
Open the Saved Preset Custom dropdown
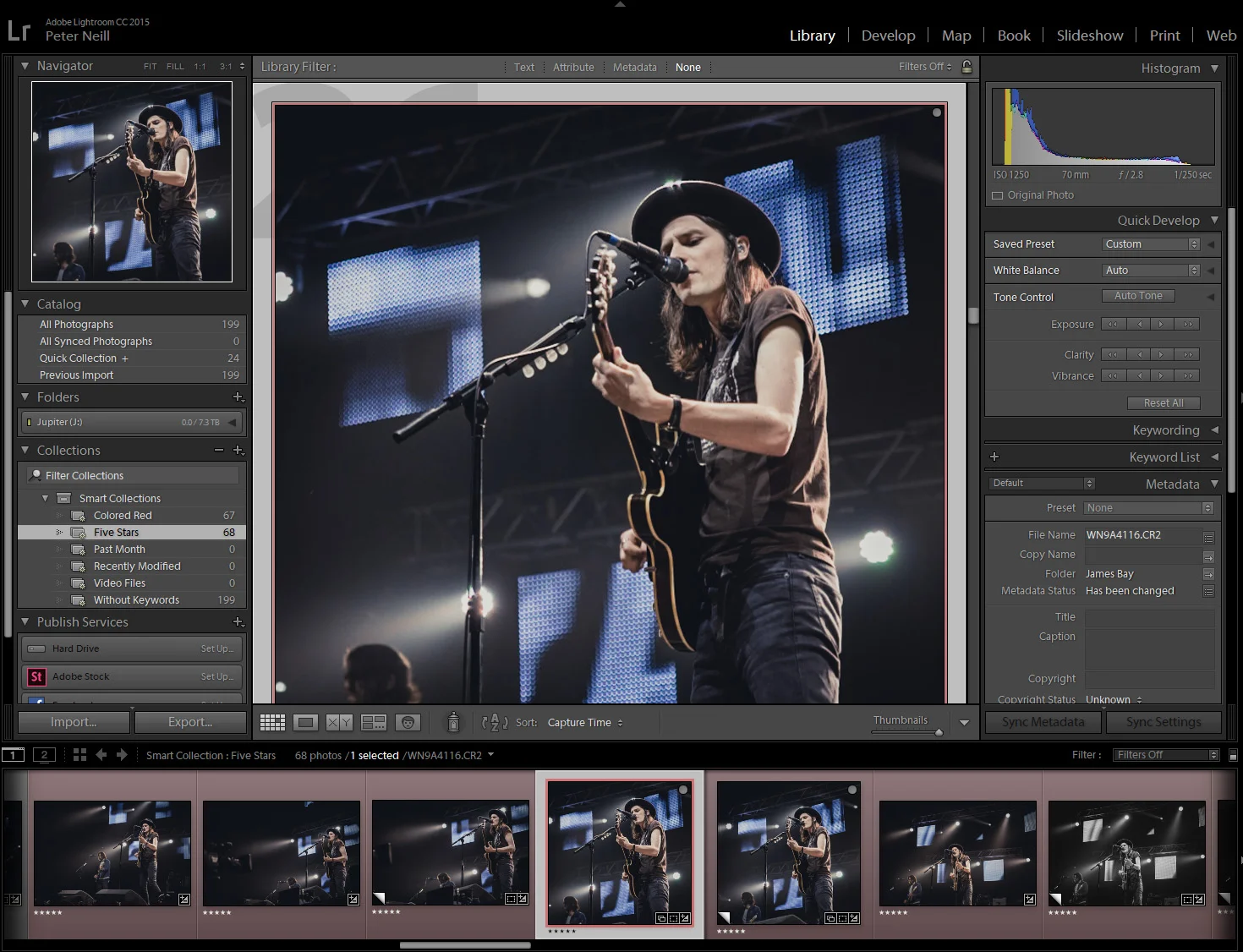tap(1151, 244)
